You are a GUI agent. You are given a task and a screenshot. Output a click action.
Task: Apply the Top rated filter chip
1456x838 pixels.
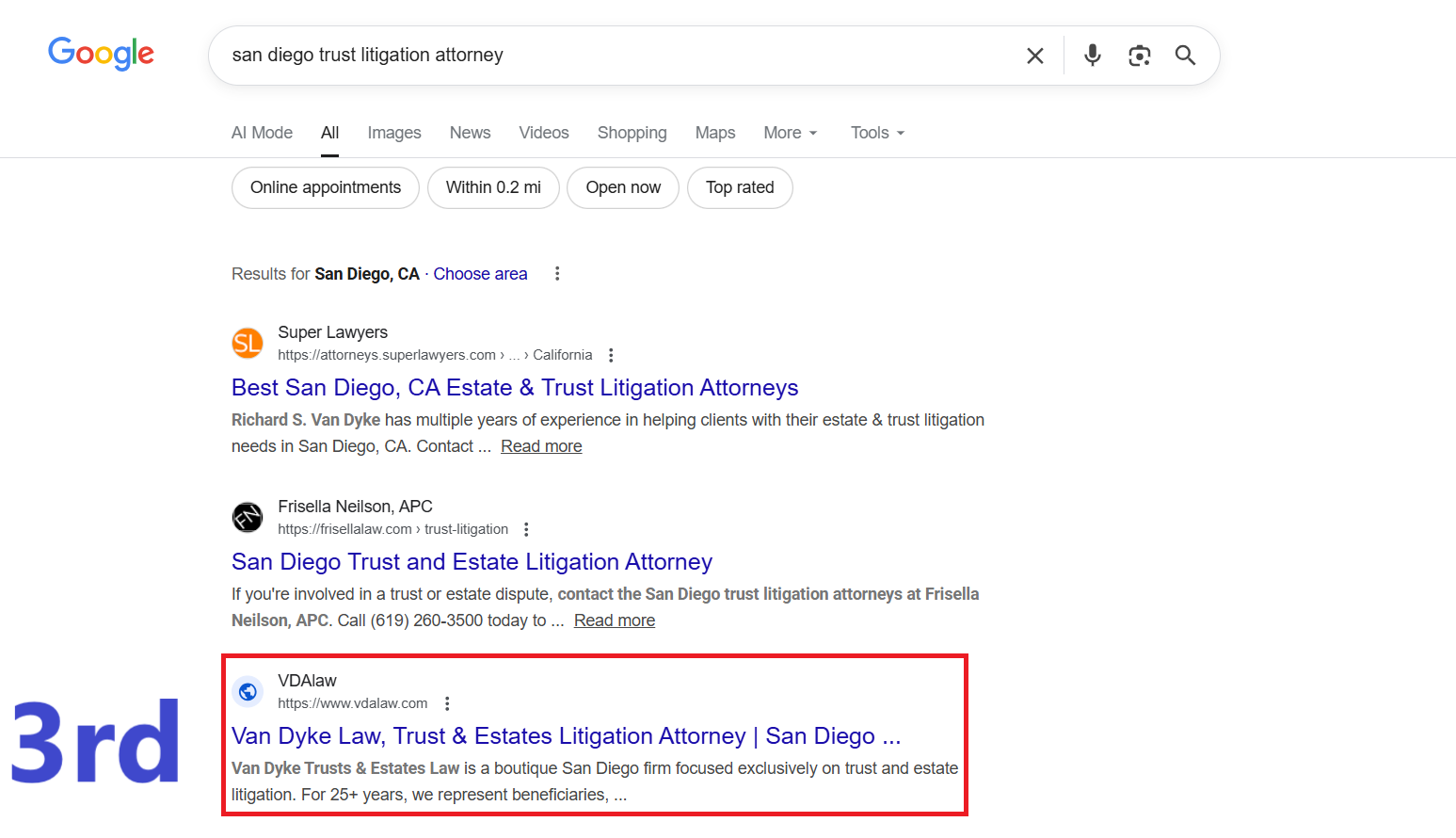pyautogui.click(x=740, y=187)
